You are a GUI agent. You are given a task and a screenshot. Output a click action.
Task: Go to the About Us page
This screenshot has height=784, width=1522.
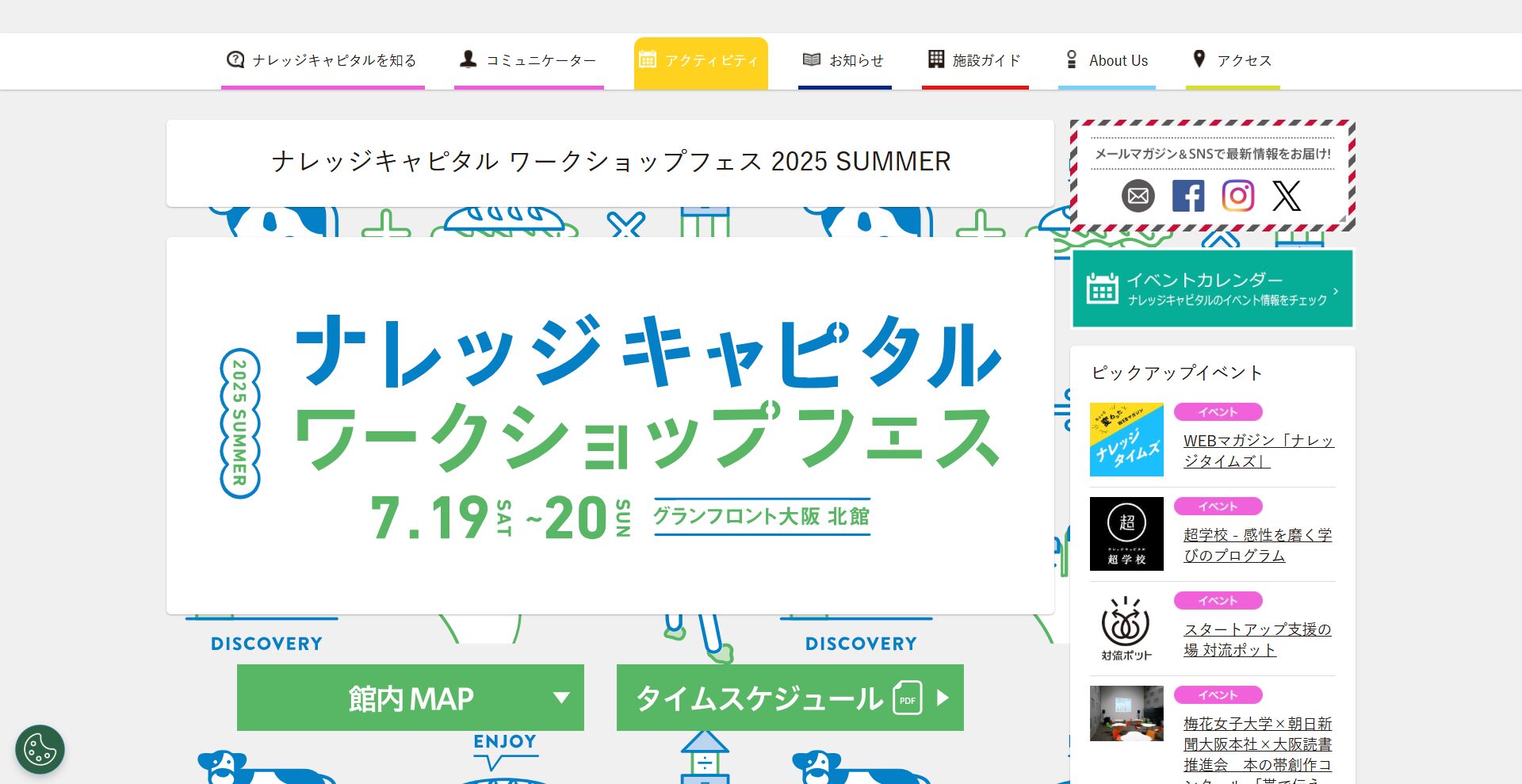(x=1107, y=61)
